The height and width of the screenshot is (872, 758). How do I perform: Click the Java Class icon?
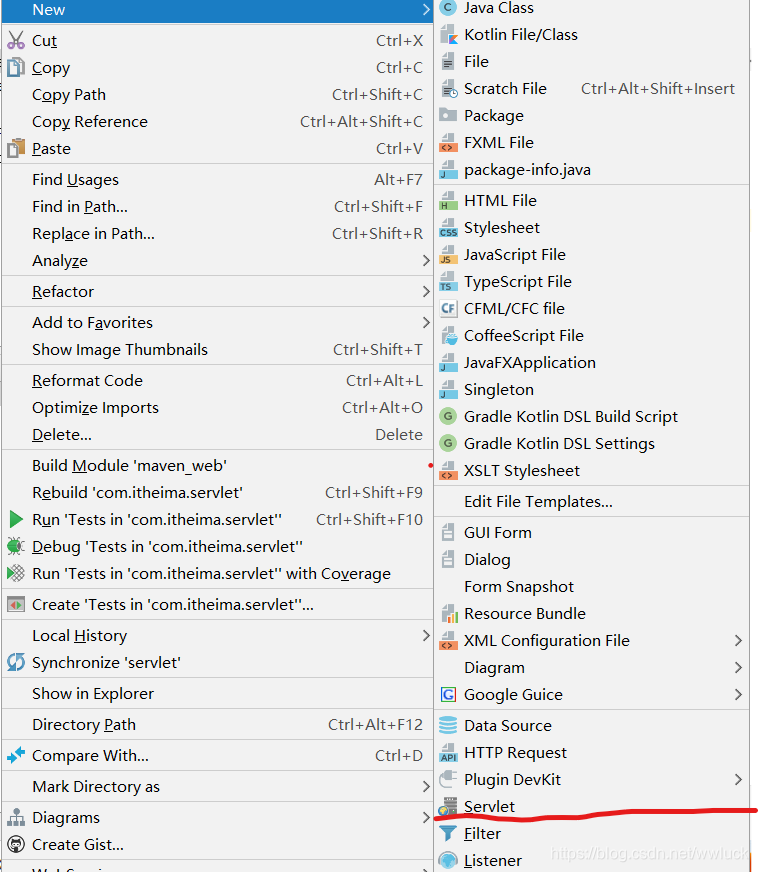(448, 8)
